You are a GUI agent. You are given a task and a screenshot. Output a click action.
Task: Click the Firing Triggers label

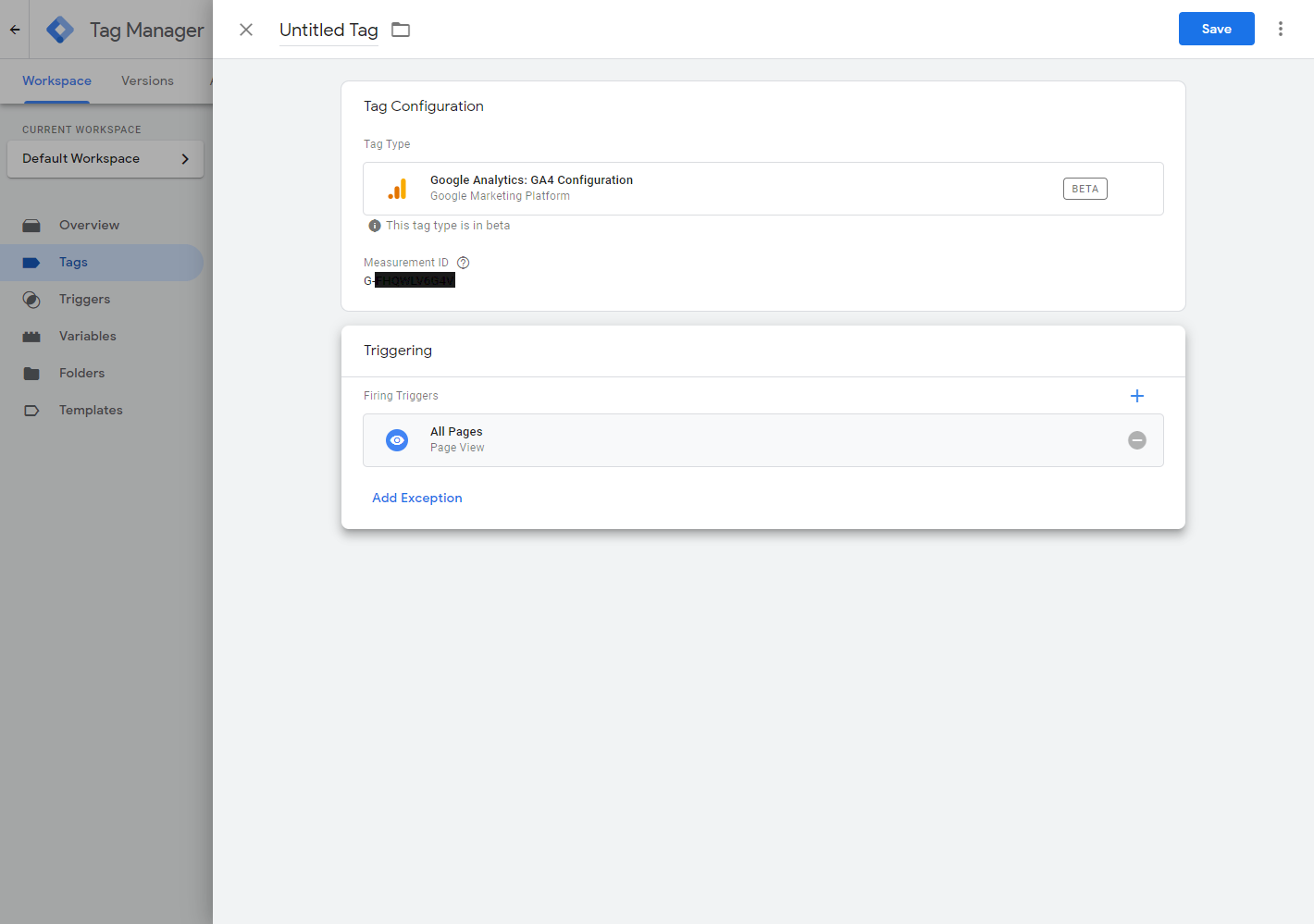(x=401, y=396)
